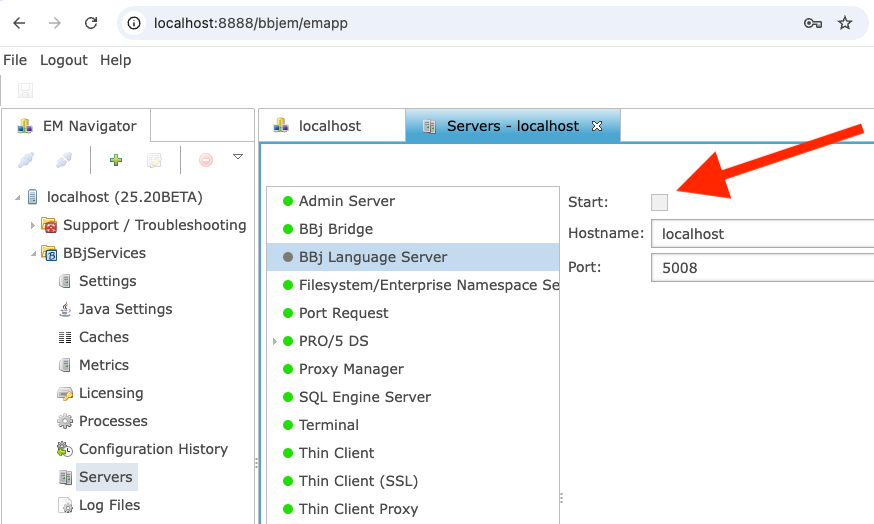The image size is (874, 524).
Task: Click the browser address bar URL
Action: [251, 23]
